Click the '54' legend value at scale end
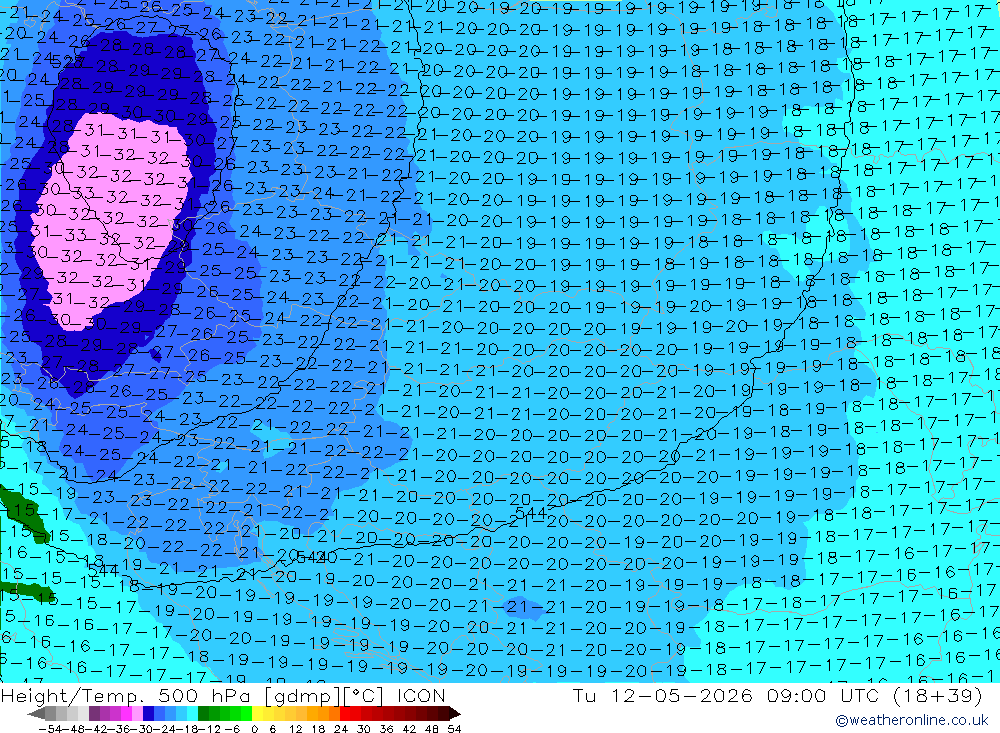Viewport: 1000px width, 733px height. point(455,729)
